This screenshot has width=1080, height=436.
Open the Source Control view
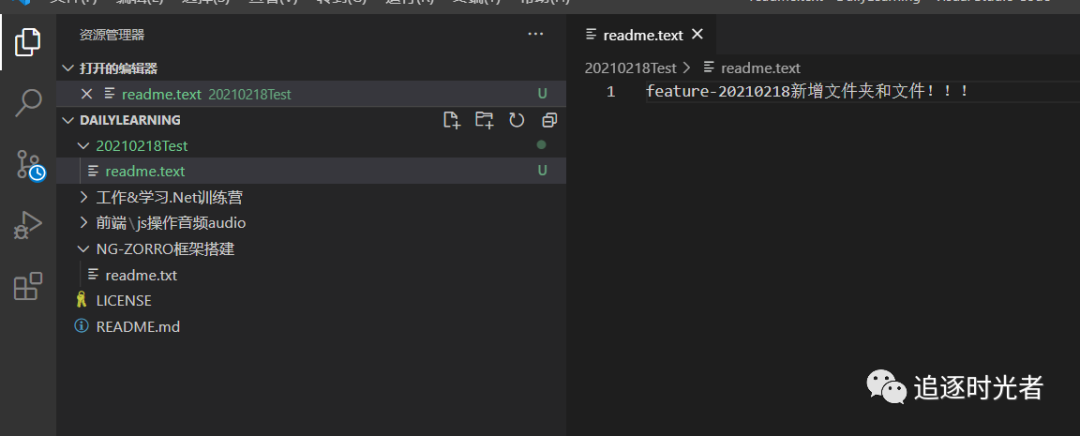29,165
